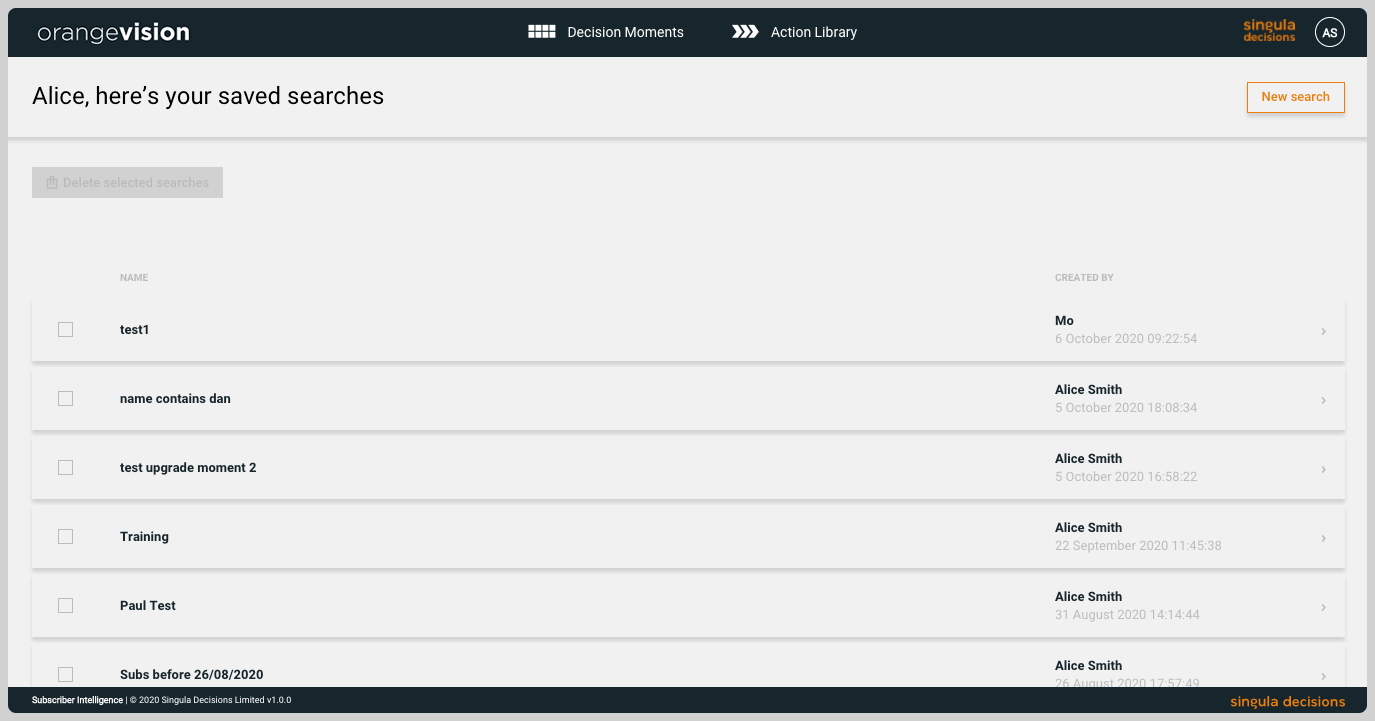Check the test upgrade moment 2 row
Screen dimensions: 1375x721
point(65,468)
